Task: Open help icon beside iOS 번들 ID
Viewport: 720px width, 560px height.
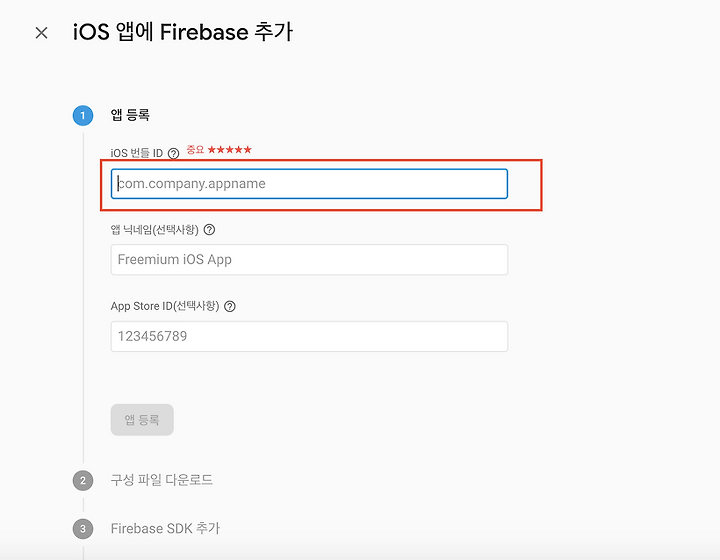Action: tap(173, 153)
